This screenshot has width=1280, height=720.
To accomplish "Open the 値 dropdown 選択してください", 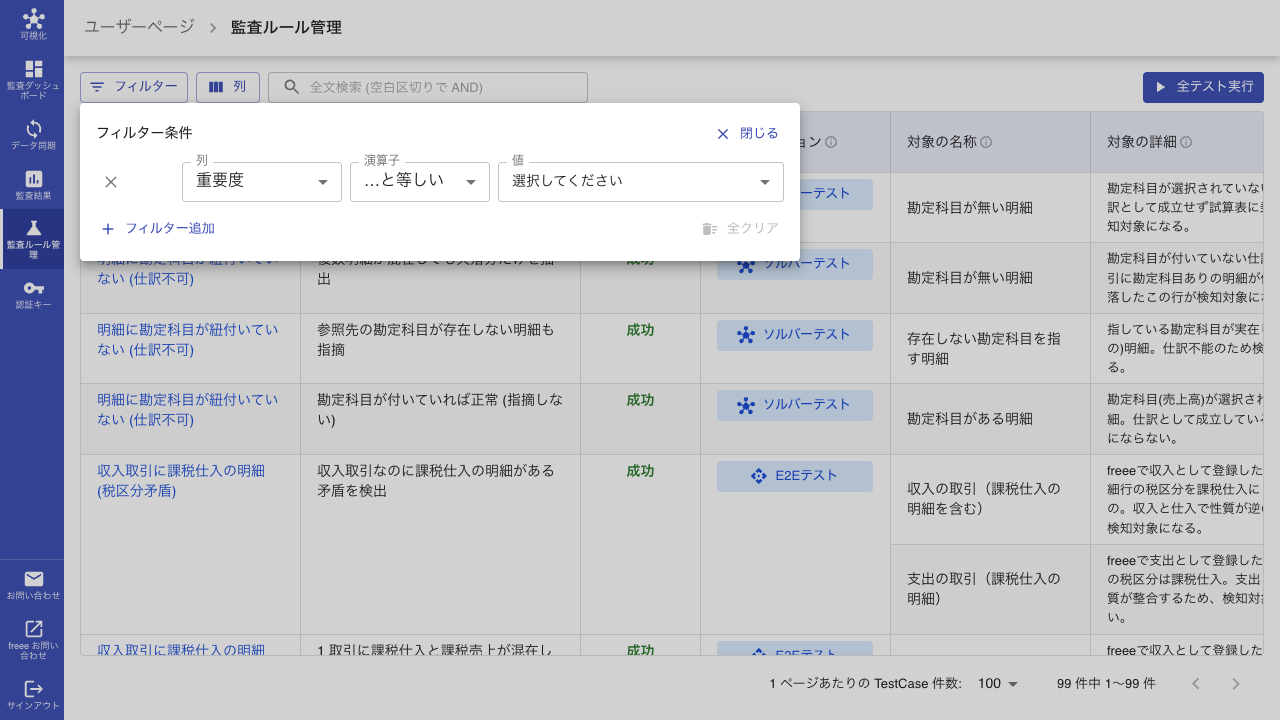I will 641,182.
